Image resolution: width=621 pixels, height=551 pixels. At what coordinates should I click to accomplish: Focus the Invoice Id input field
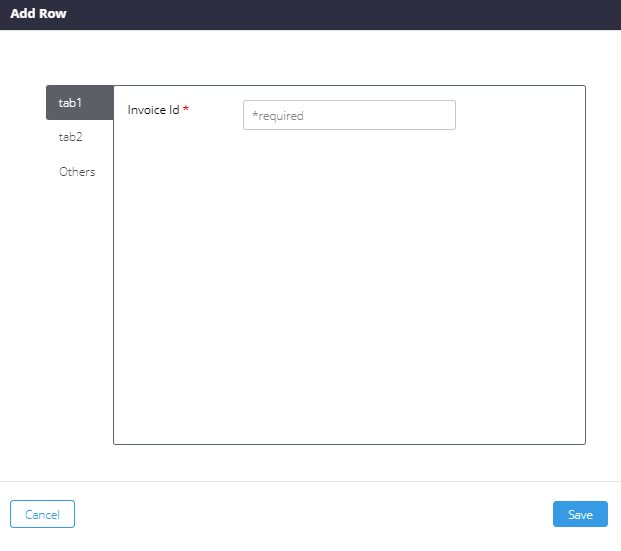[349, 115]
